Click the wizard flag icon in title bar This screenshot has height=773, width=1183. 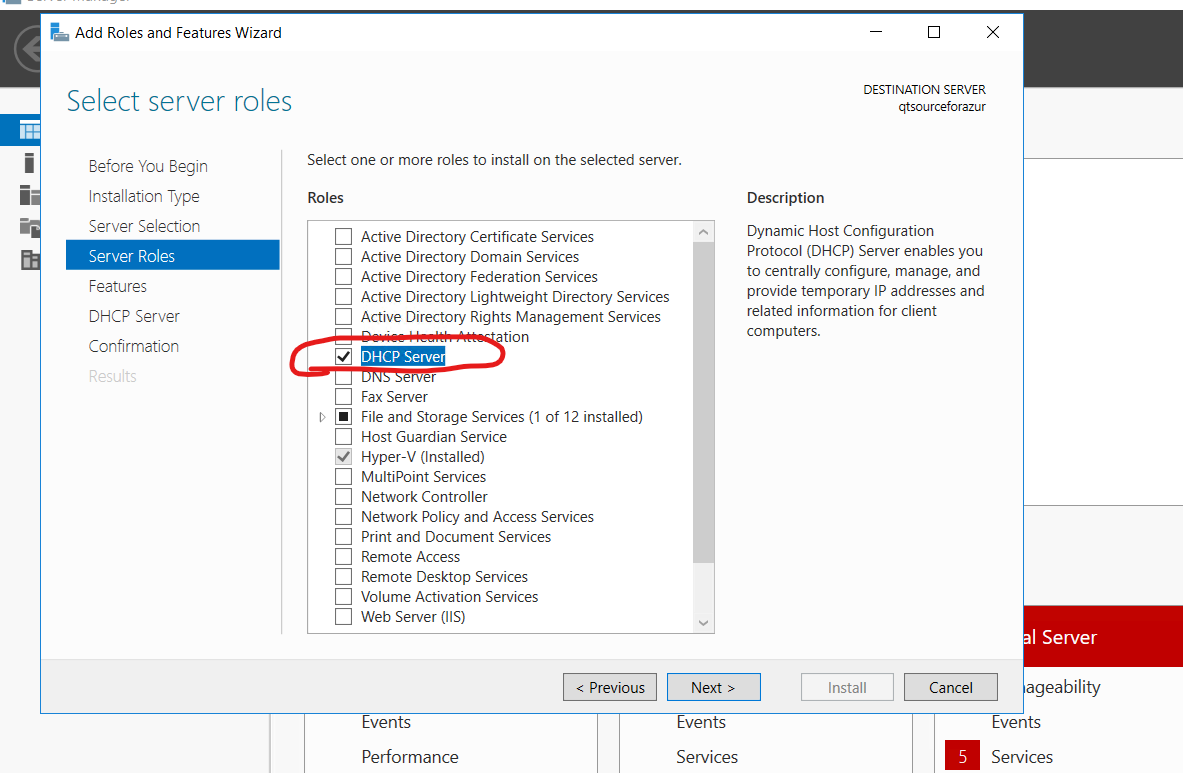tap(59, 32)
